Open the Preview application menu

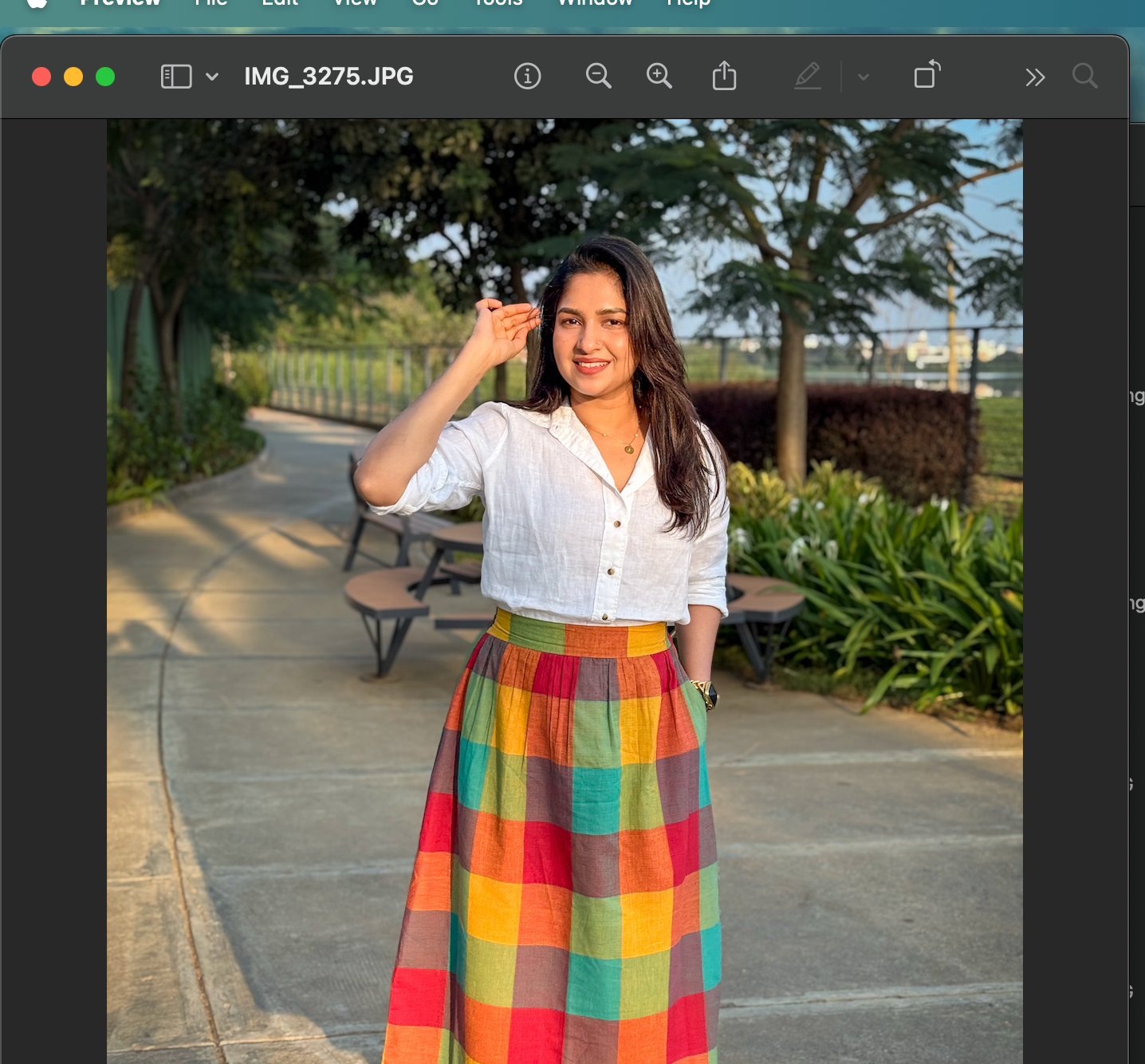120,3
